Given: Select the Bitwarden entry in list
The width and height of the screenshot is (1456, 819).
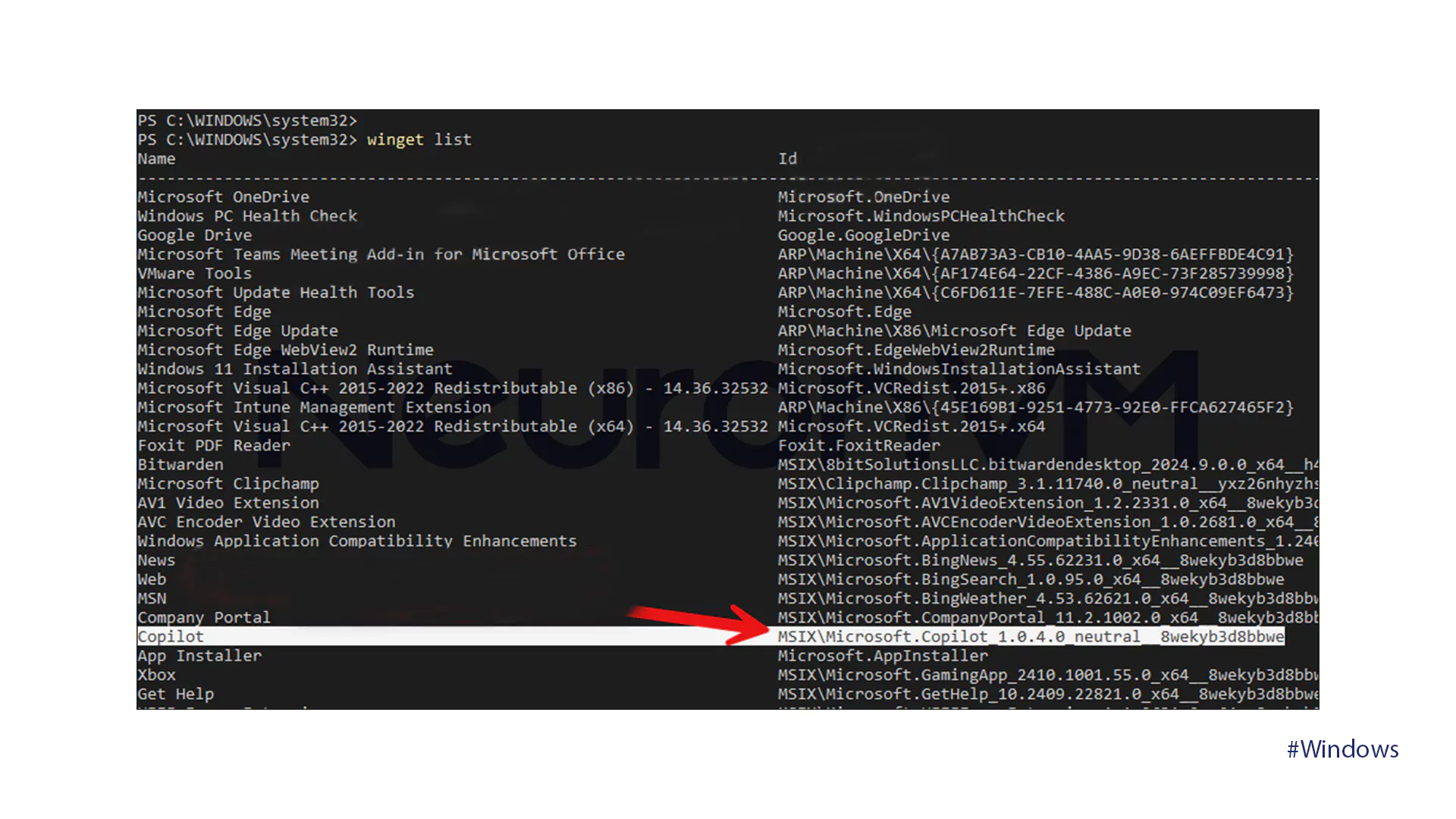Looking at the screenshot, I should tap(180, 465).
